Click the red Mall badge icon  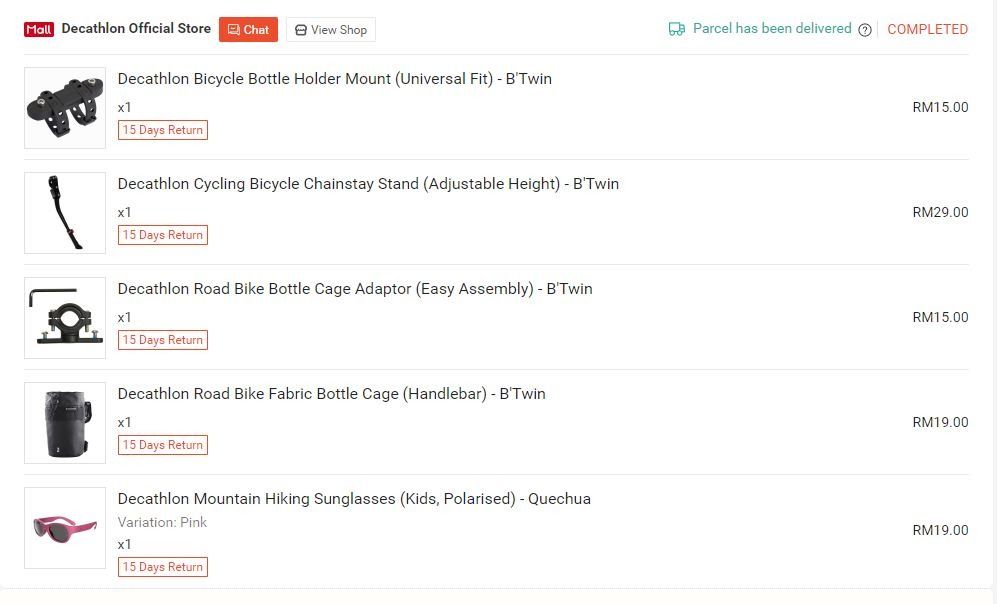point(39,29)
